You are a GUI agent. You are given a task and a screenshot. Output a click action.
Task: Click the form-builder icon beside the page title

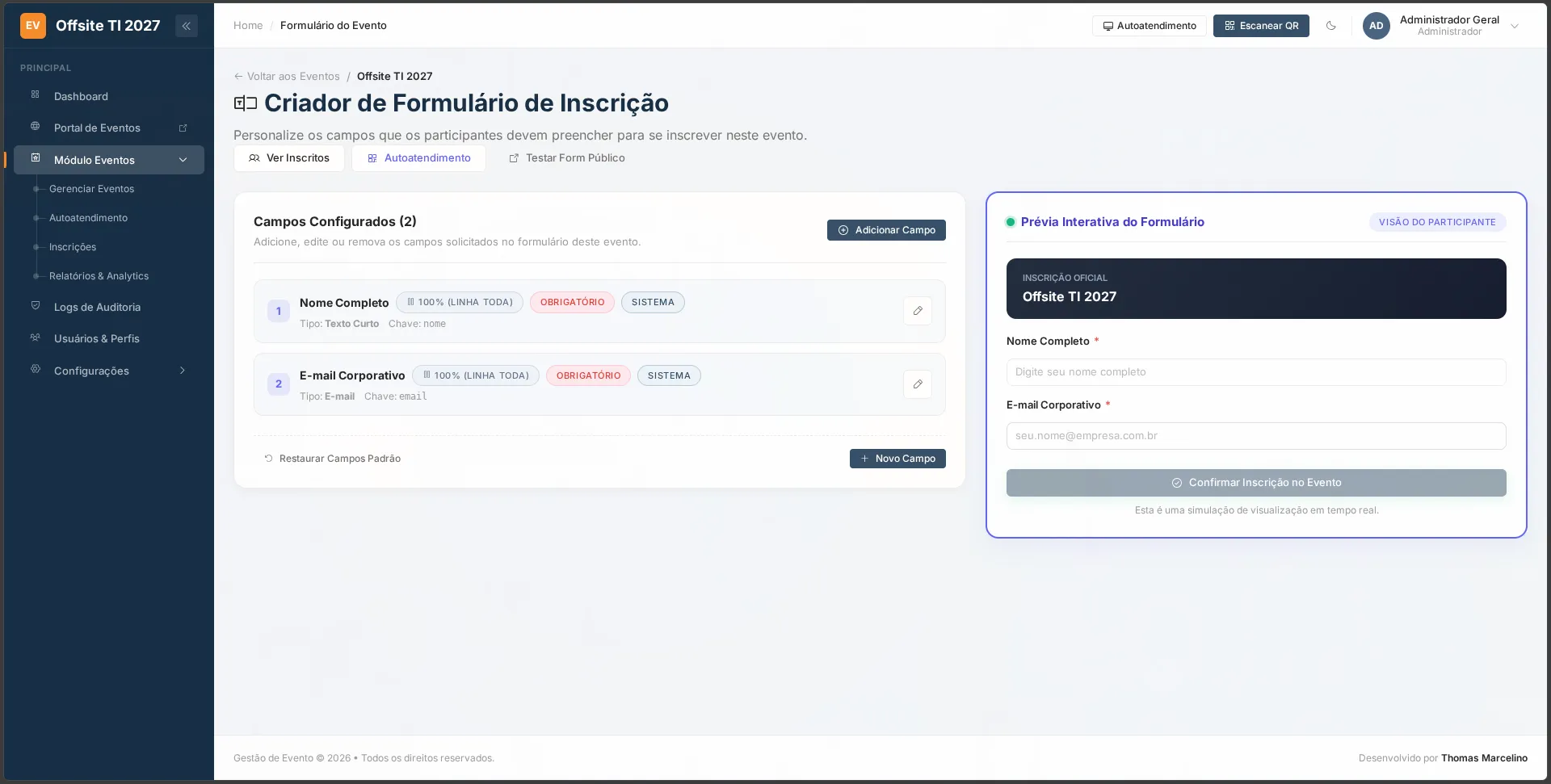click(x=246, y=103)
